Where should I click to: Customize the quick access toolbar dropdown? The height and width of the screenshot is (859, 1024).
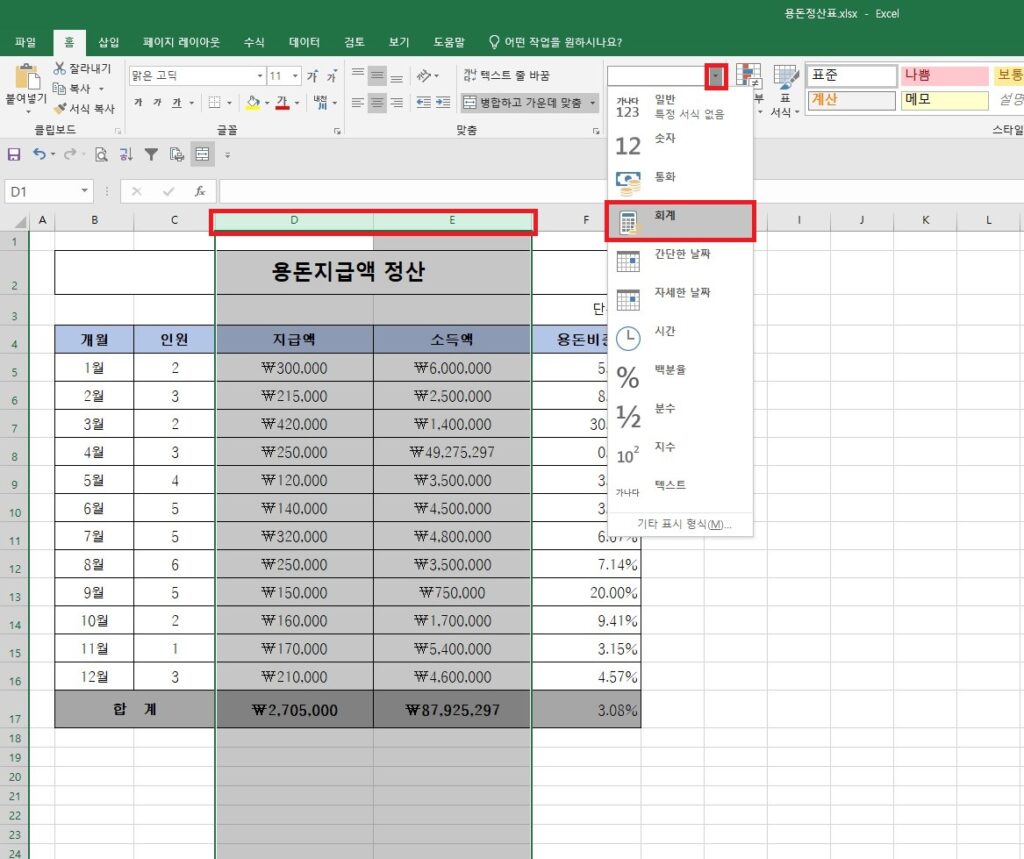click(x=227, y=155)
